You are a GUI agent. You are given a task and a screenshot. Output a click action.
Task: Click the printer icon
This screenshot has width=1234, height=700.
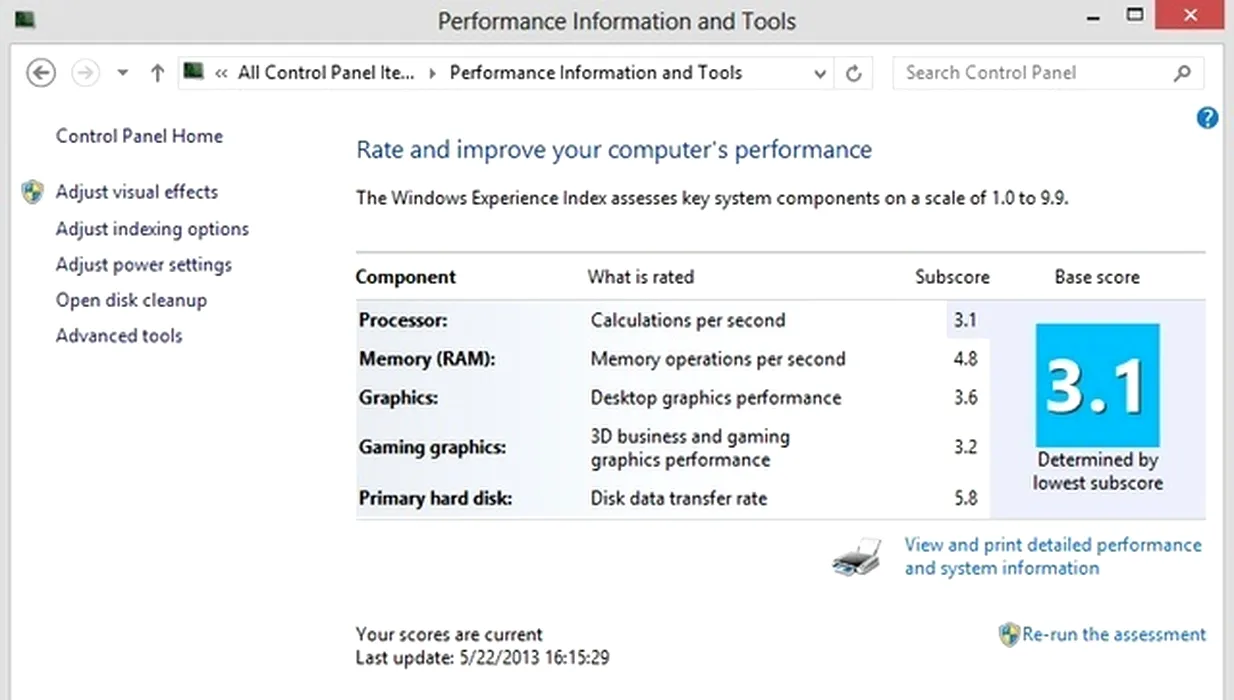pos(857,557)
